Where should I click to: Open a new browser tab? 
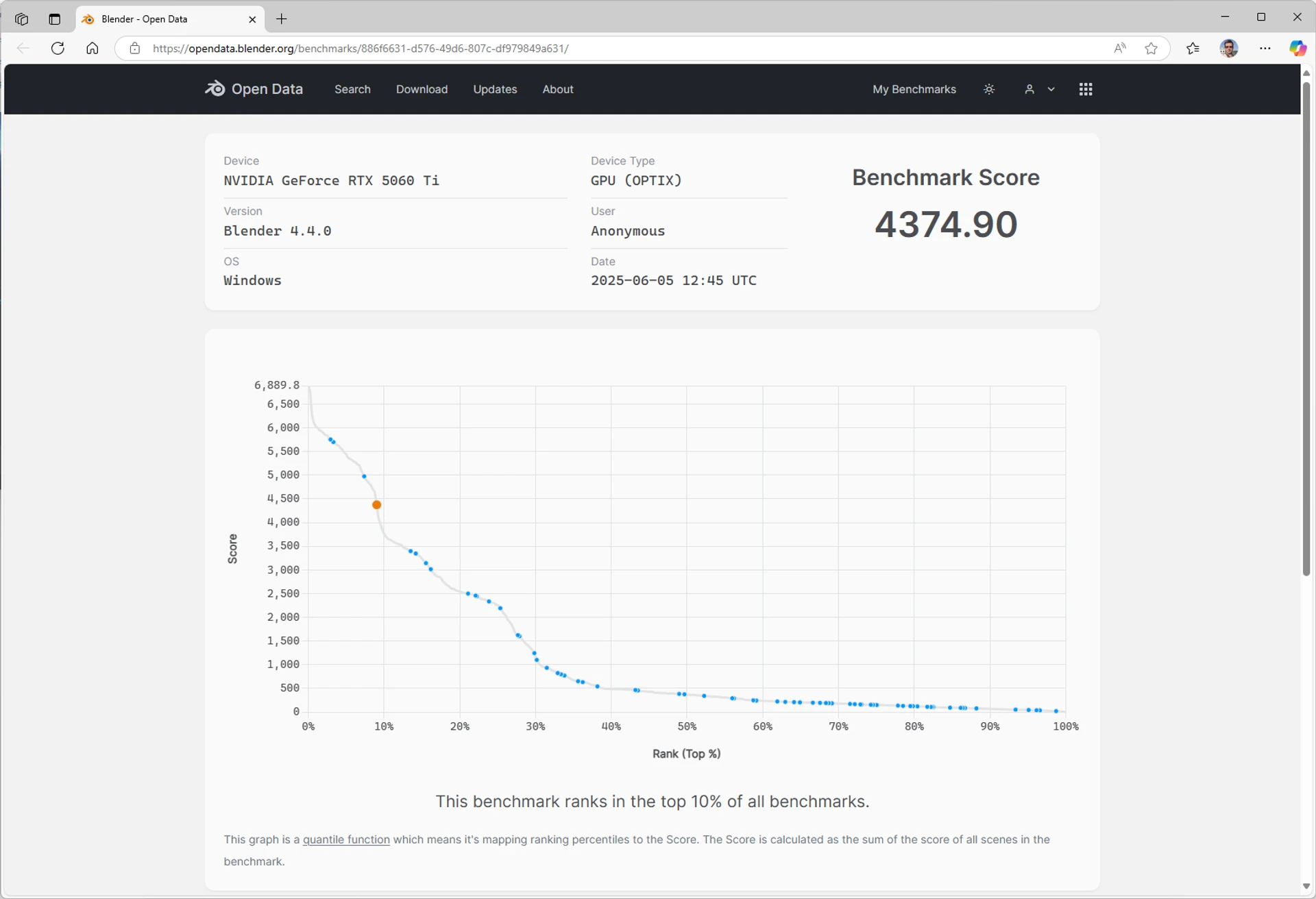282,19
